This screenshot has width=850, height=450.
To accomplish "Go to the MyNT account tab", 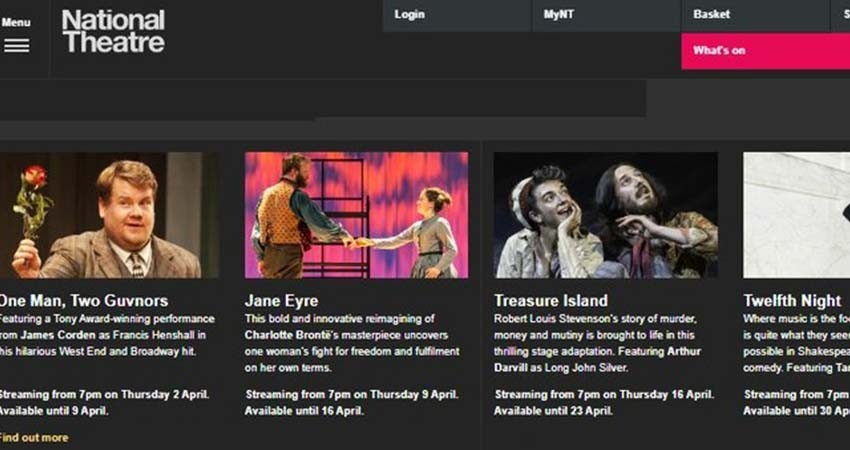I will click(x=558, y=15).
